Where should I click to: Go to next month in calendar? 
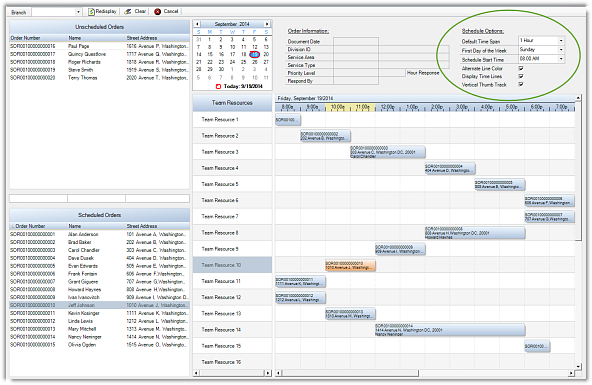tap(267, 24)
